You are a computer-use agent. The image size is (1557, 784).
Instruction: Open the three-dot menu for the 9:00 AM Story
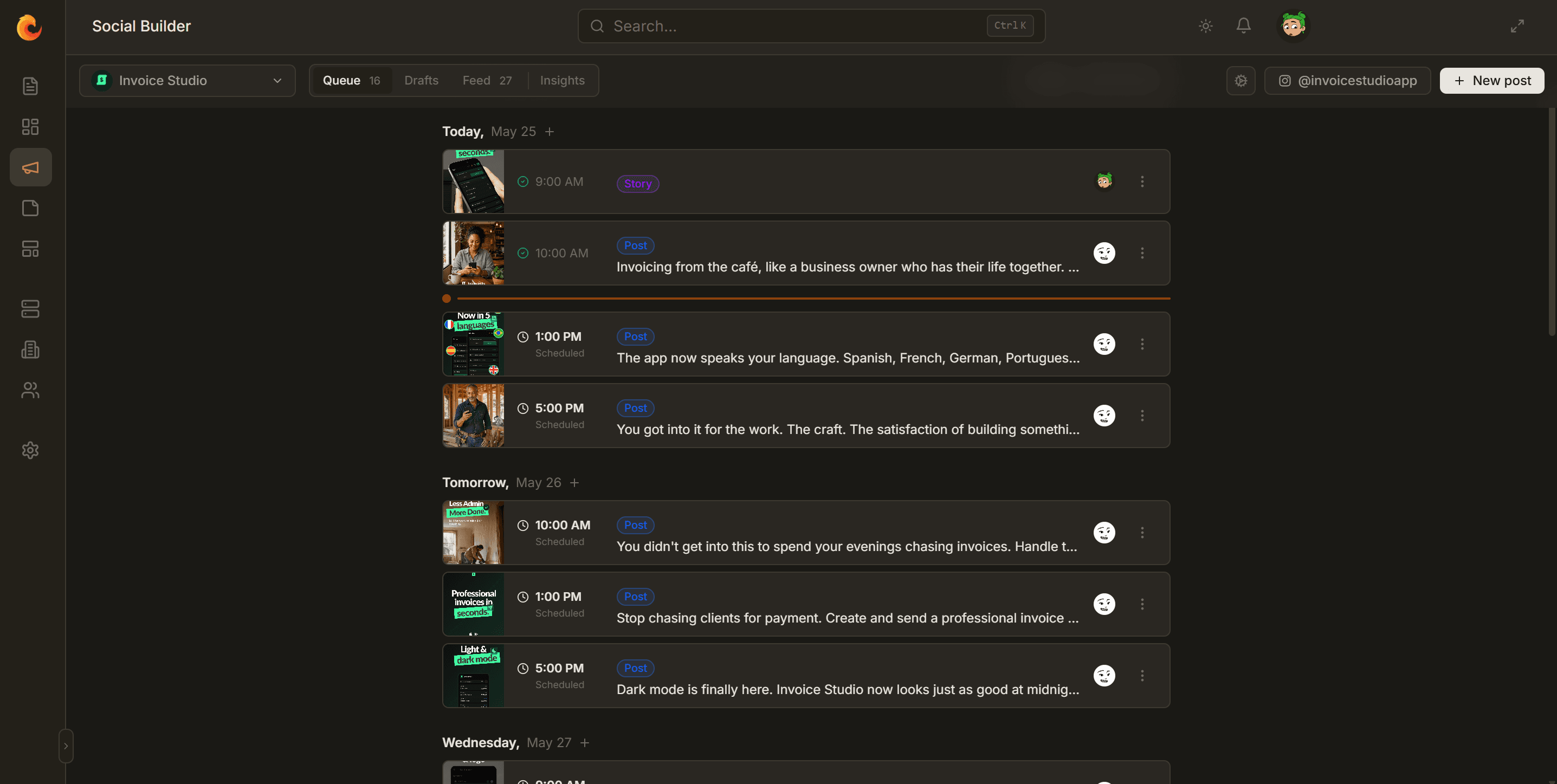[1142, 182]
